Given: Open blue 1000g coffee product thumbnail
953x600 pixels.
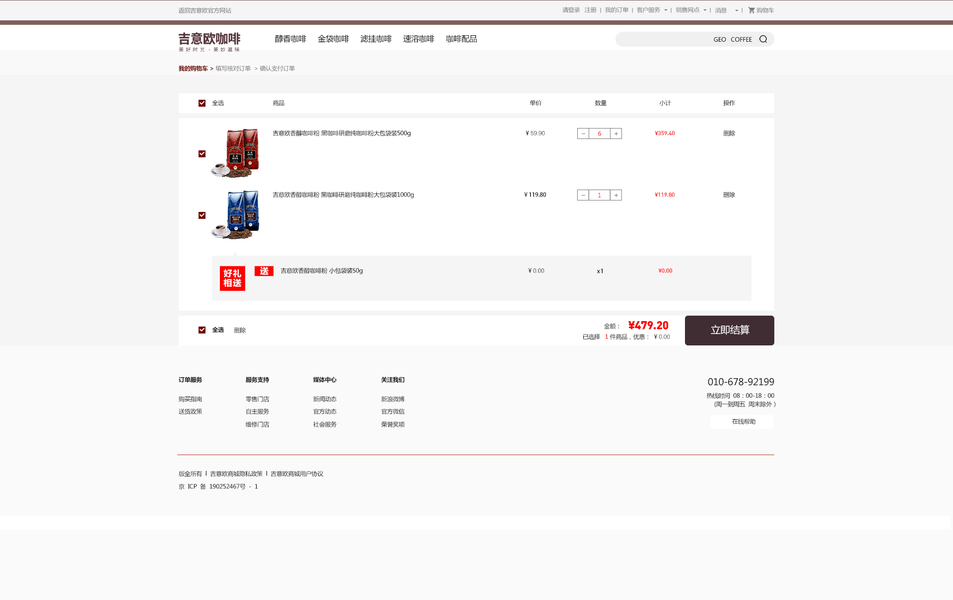Looking at the screenshot, I should coord(236,215).
